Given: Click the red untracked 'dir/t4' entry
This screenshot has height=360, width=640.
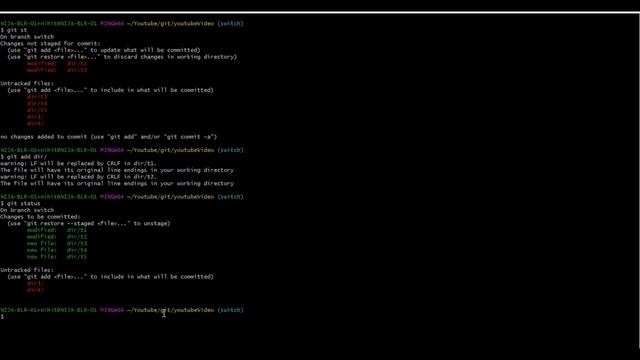Looking at the screenshot, I should (x=37, y=104).
